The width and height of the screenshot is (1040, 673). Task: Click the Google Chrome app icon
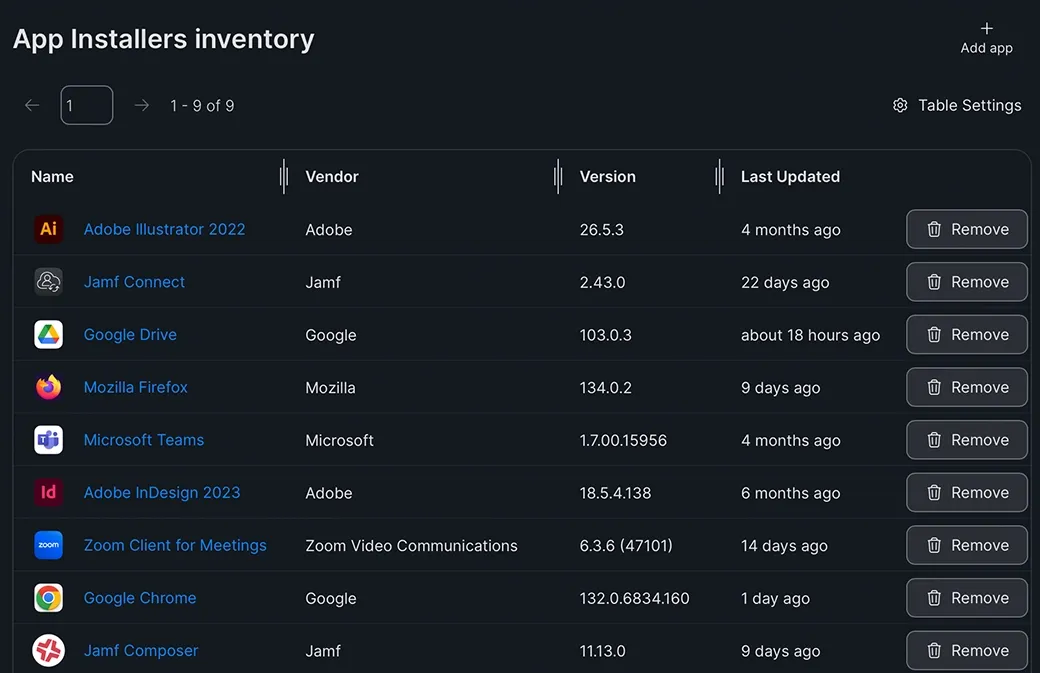[48, 597]
